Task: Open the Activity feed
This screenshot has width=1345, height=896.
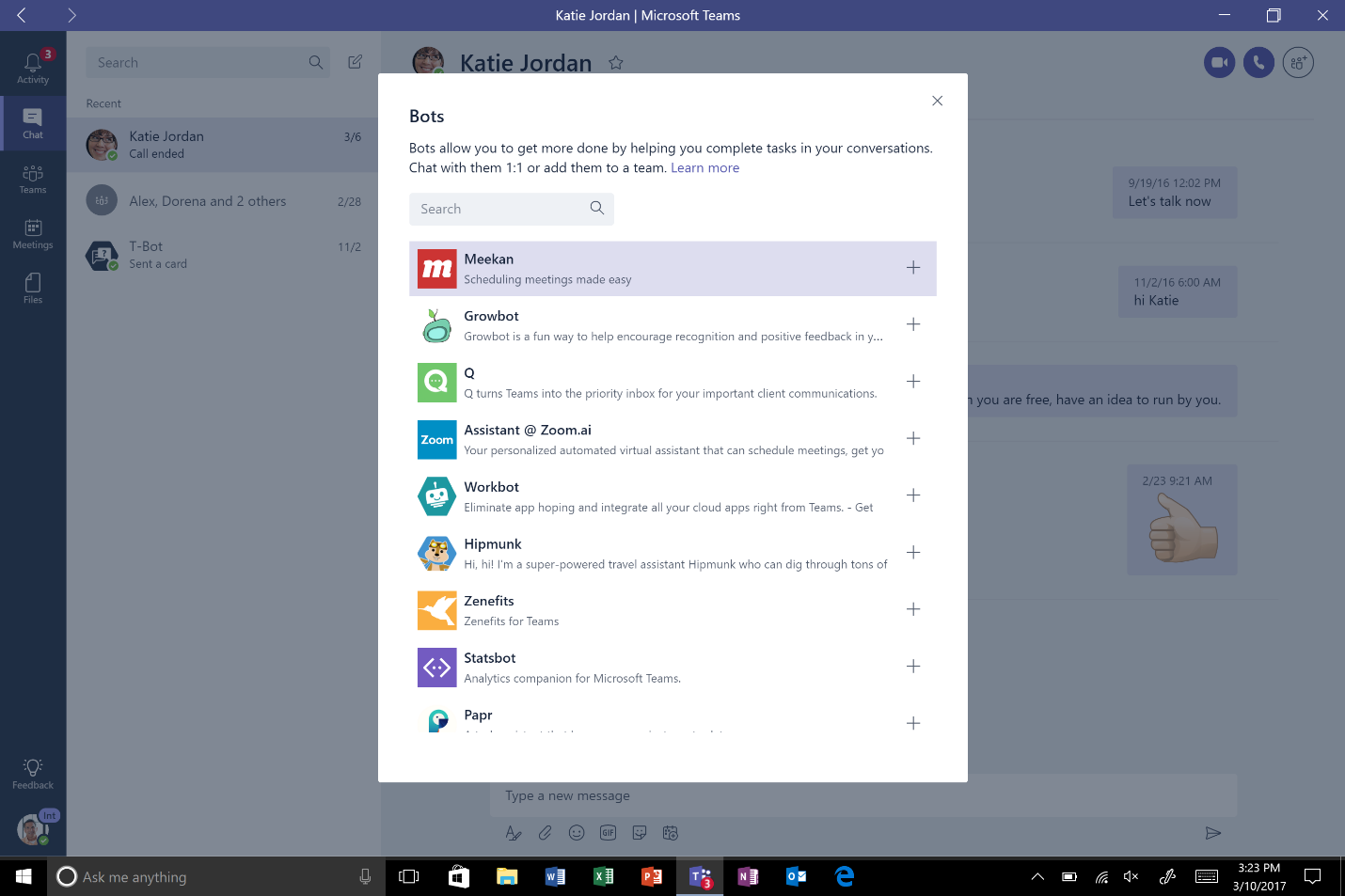Action: click(33, 64)
